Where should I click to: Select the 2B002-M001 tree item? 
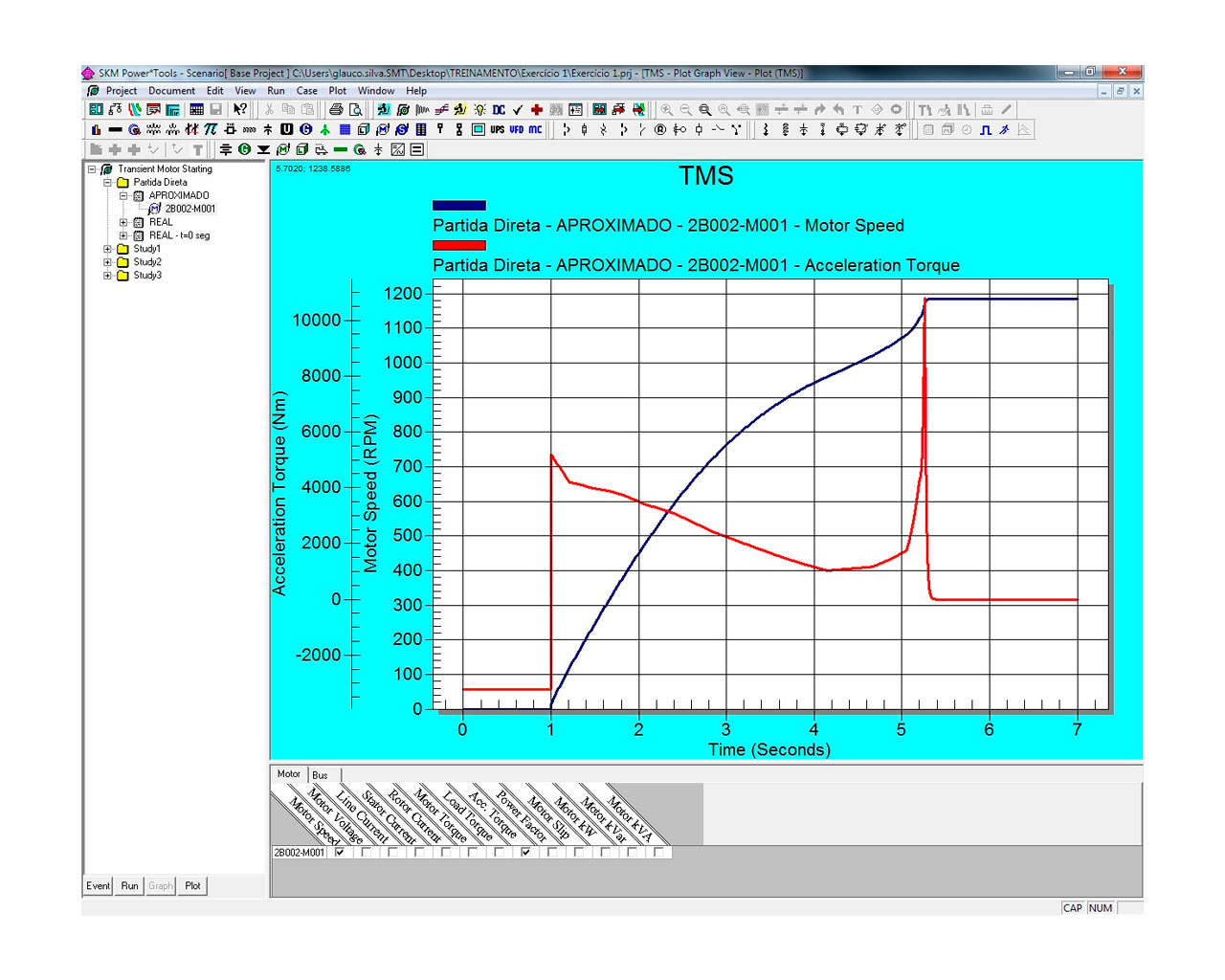[x=190, y=209]
